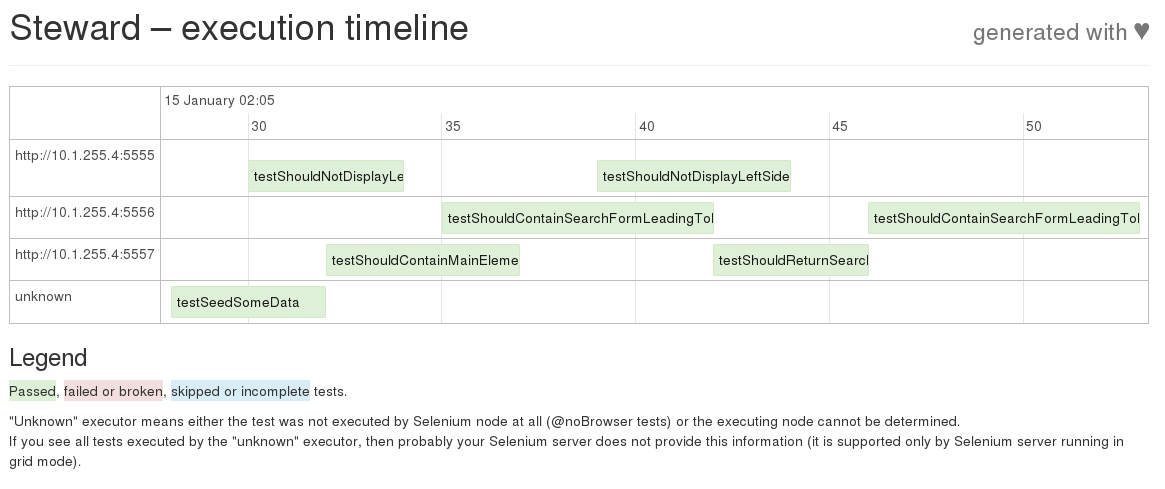Click the 35 seconds axis tick

(452, 126)
